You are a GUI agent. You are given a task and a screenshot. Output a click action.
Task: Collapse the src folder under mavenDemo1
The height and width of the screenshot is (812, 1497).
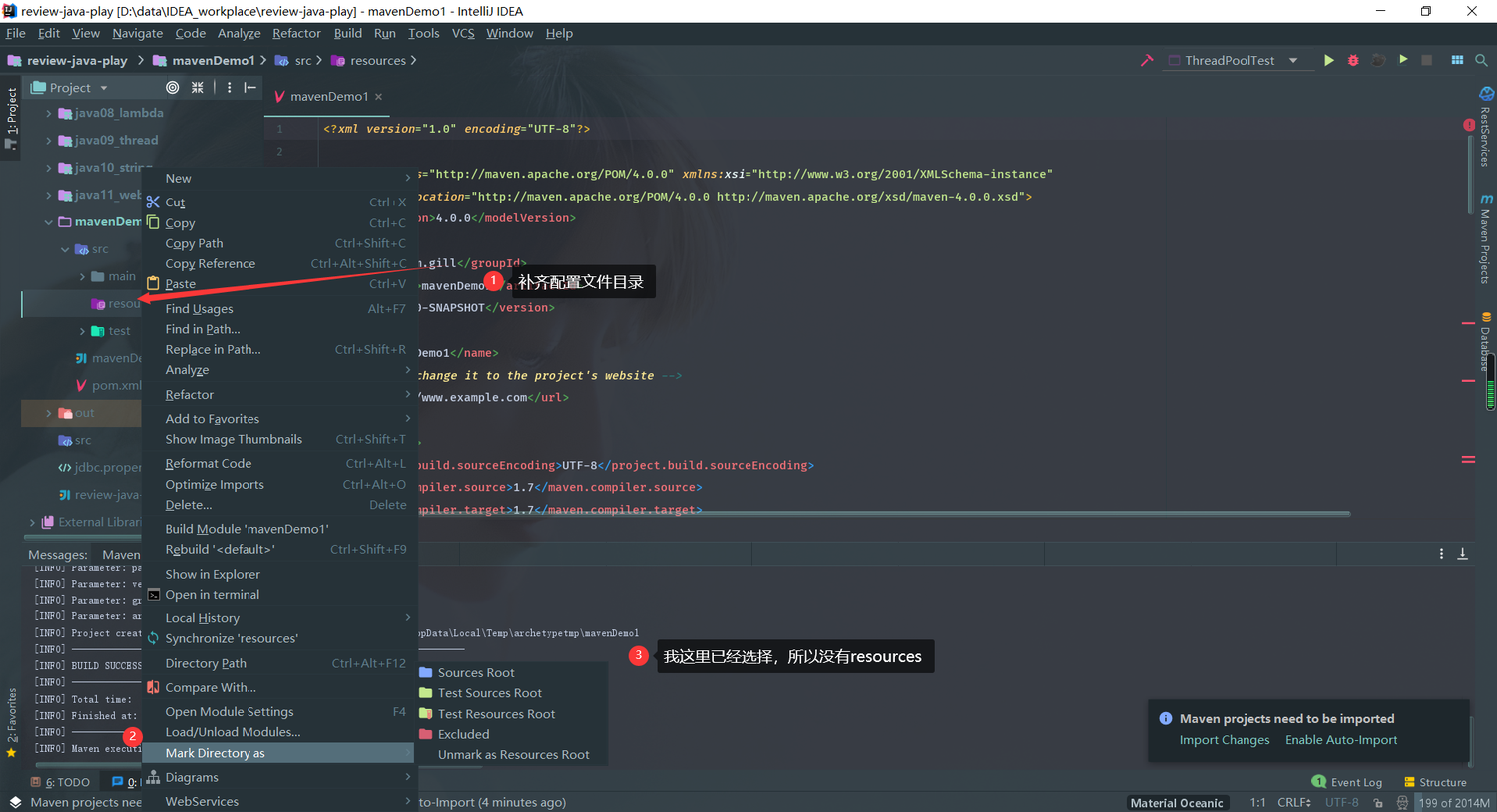[x=65, y=249]
